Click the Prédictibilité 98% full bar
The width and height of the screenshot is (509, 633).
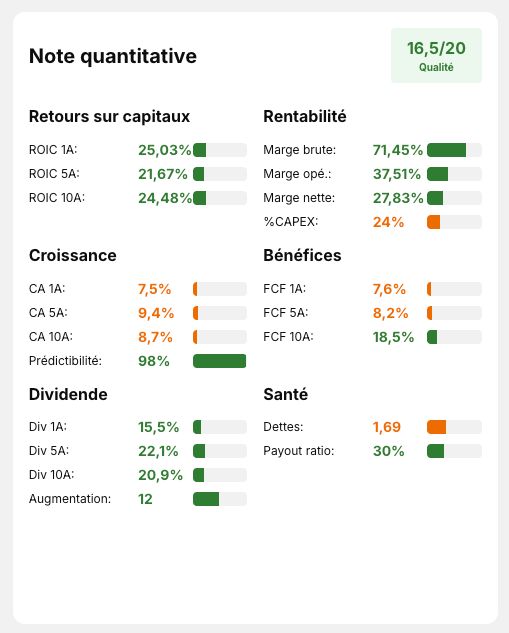220,361
